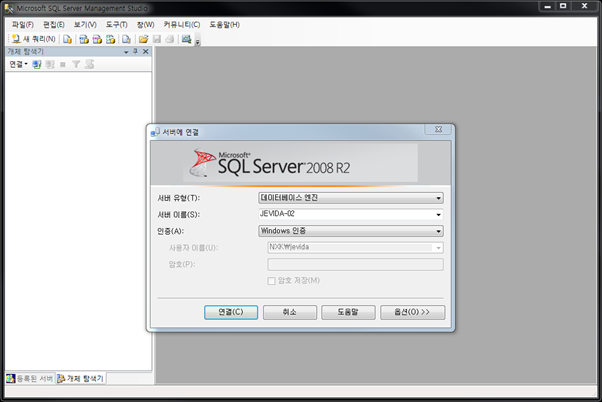
Task: Click the filter funnel icon
Action: [x=76, y=64]
